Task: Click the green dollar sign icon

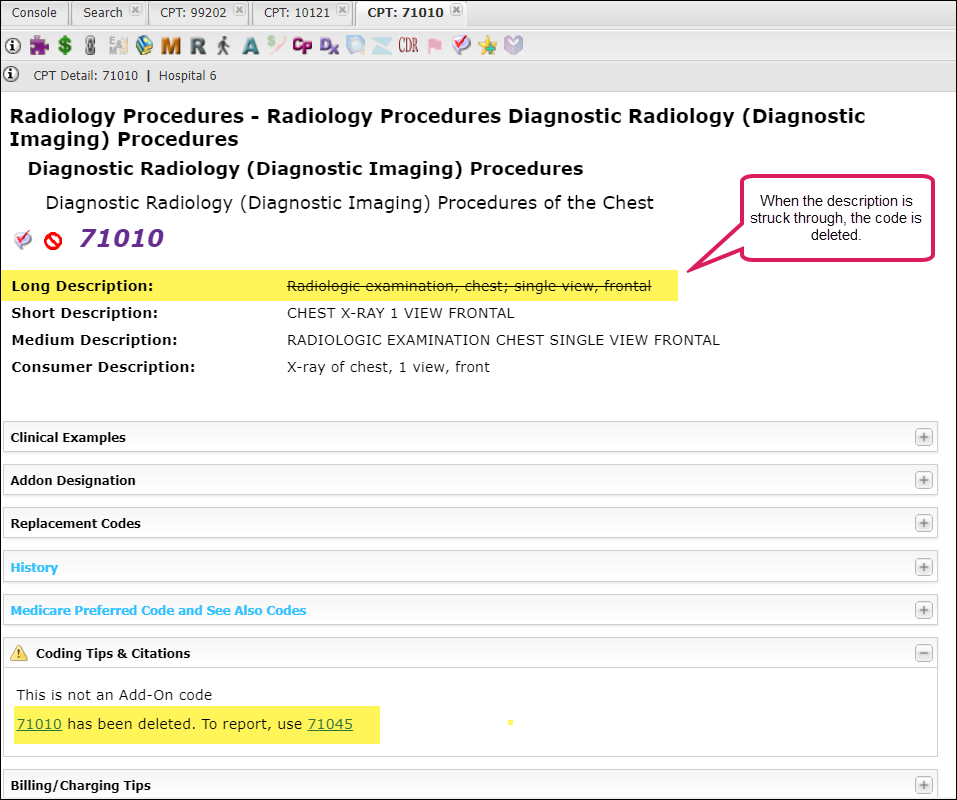Action: [x=65, y=45]
